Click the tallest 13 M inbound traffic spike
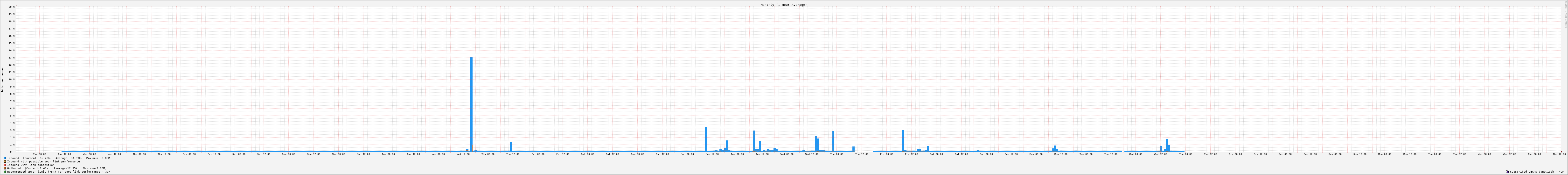Image resolution: width=1568 pixels, height=175 pixels. (x=471, y=104)
